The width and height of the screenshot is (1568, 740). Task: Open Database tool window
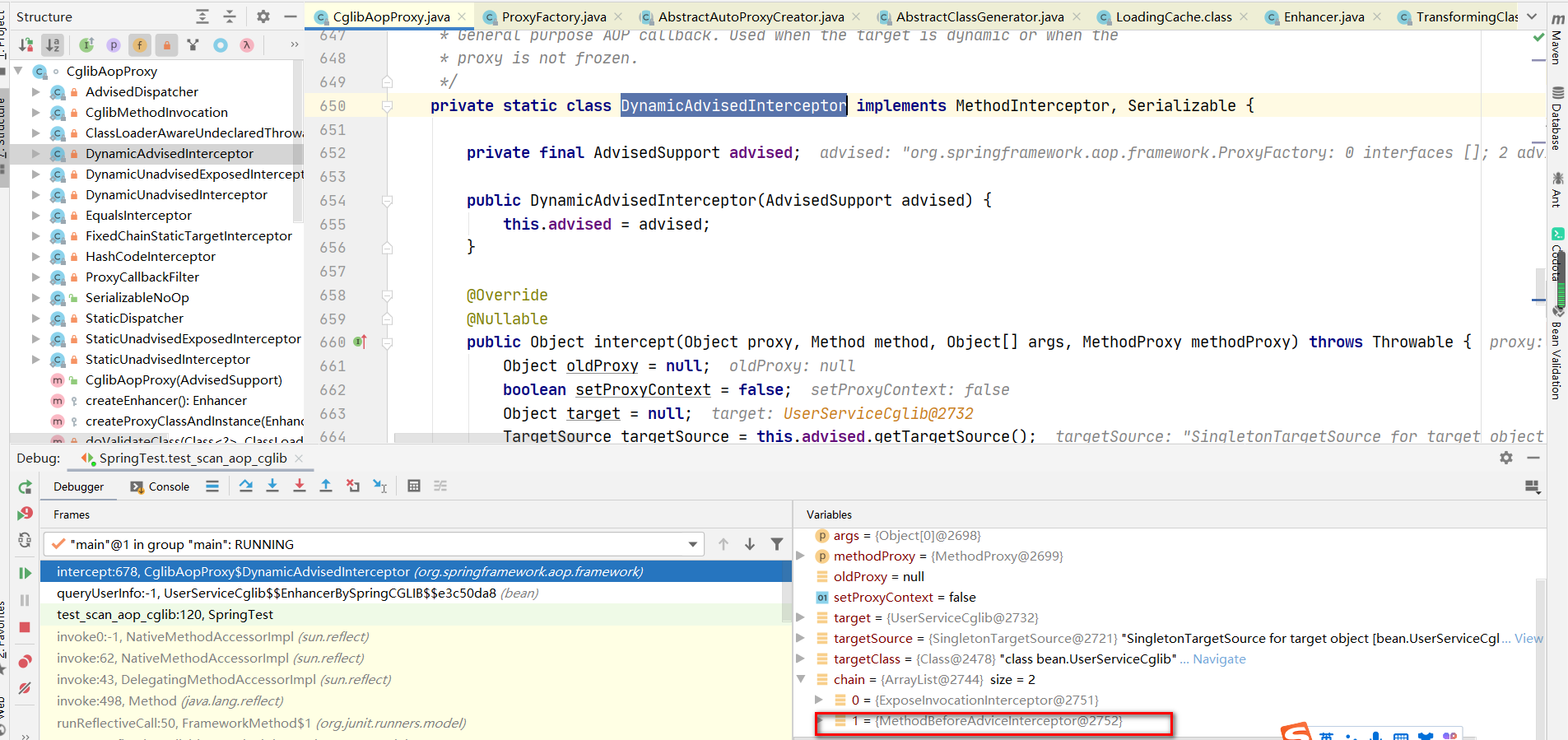tap(1557, 119)
